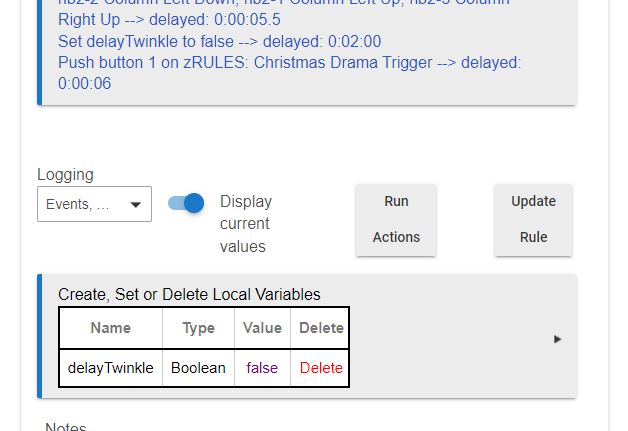This screenshot has height=431, width=628.
Task: Click the false value of delayTwinkle
Action: 262,367
